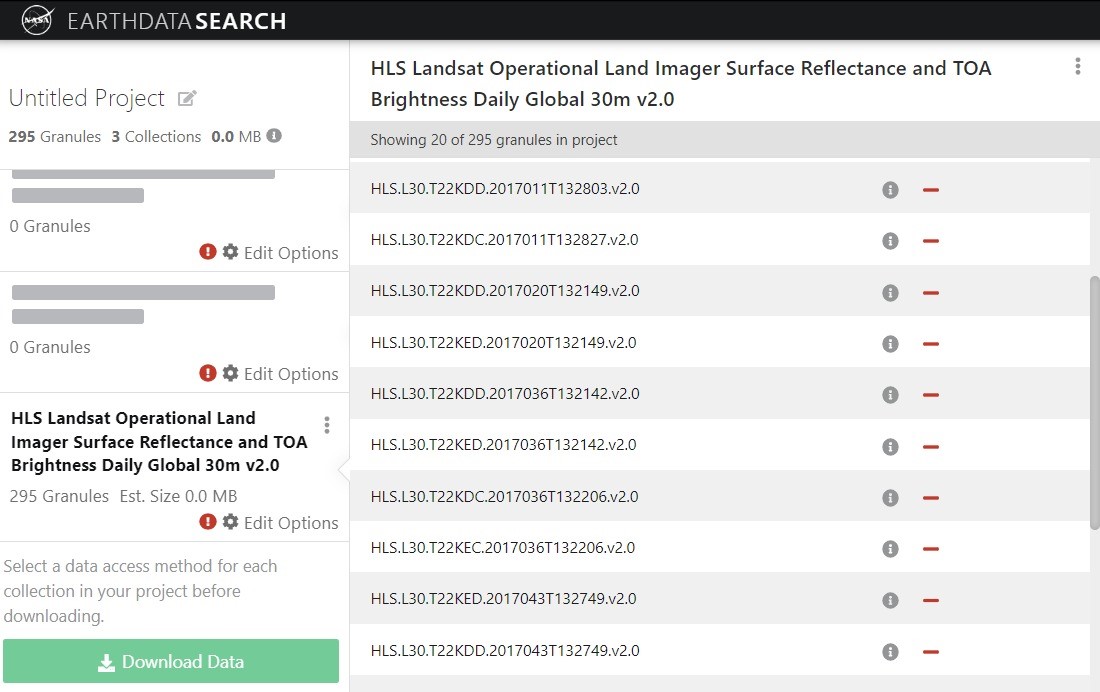Edit the Untitled Project name pencil icon
The image size is (1100, 692).
(187, 98)
